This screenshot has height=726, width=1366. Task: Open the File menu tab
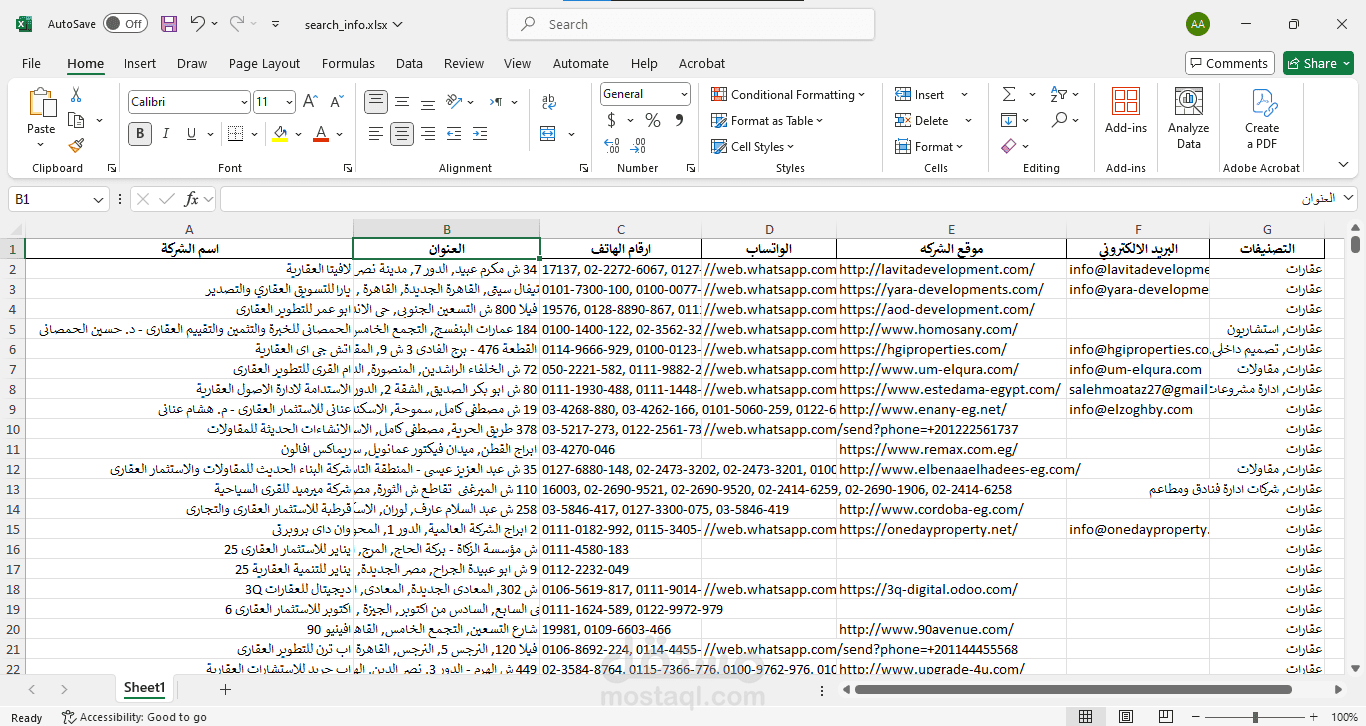click(x=31, y=63)
